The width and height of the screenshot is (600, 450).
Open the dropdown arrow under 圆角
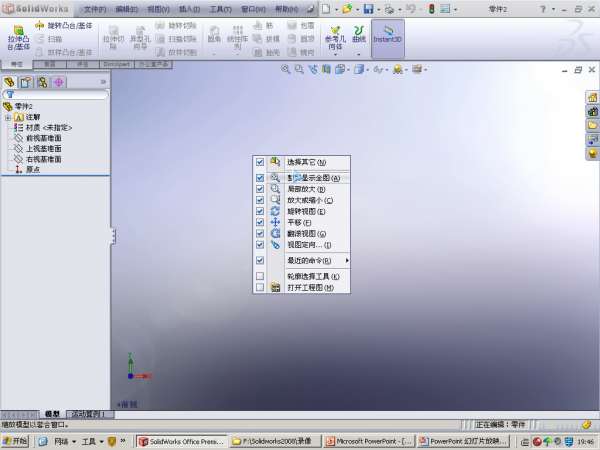click(214, 54)
